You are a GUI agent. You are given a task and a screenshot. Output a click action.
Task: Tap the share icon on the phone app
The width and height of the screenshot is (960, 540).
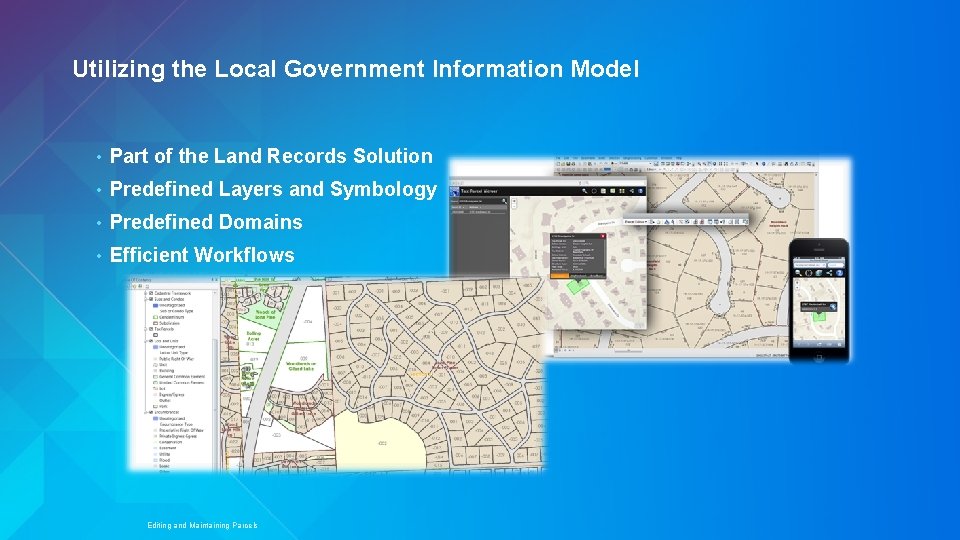[829, 273]
